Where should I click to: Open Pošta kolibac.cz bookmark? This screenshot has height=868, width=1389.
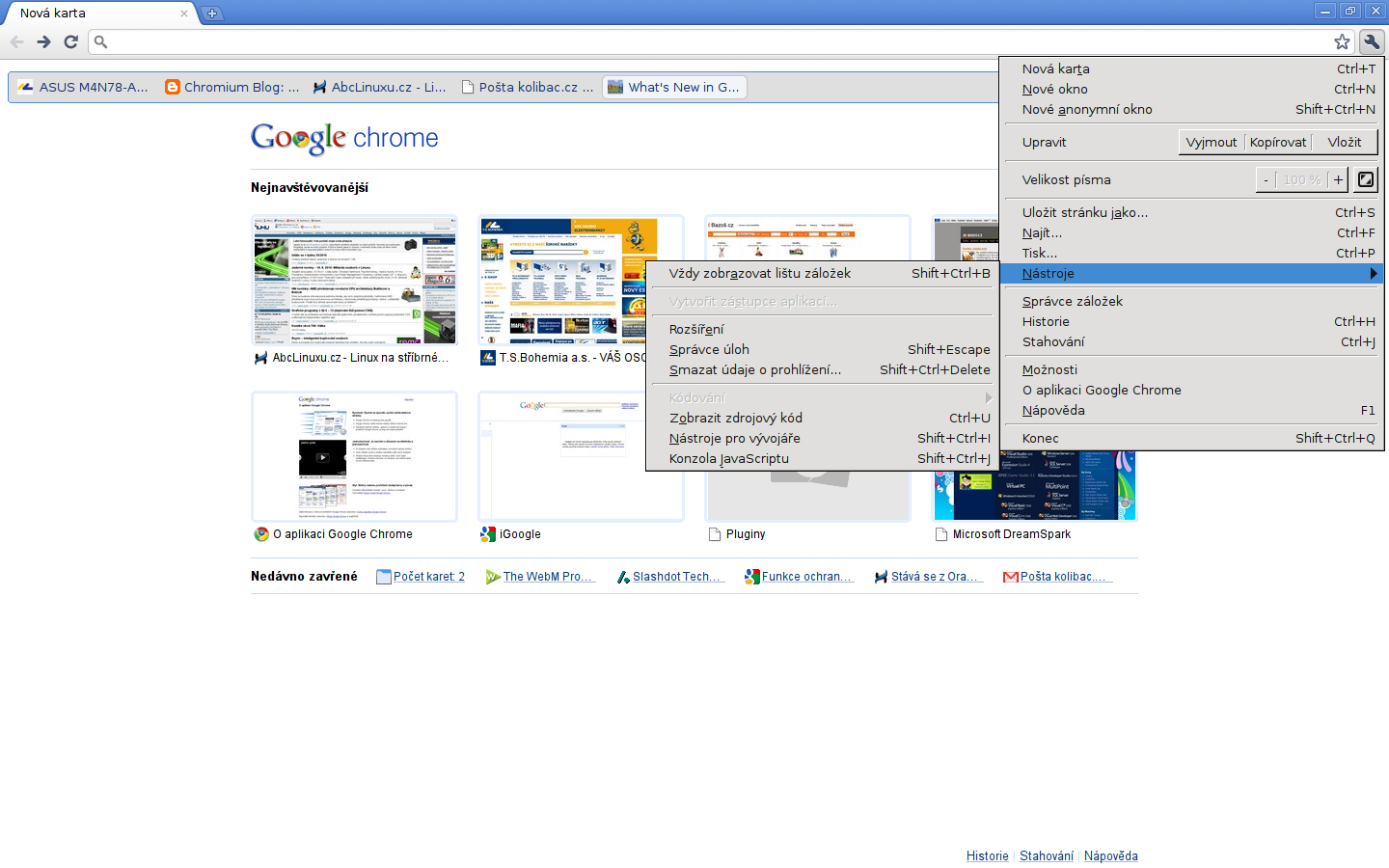(x=528, y=87)
